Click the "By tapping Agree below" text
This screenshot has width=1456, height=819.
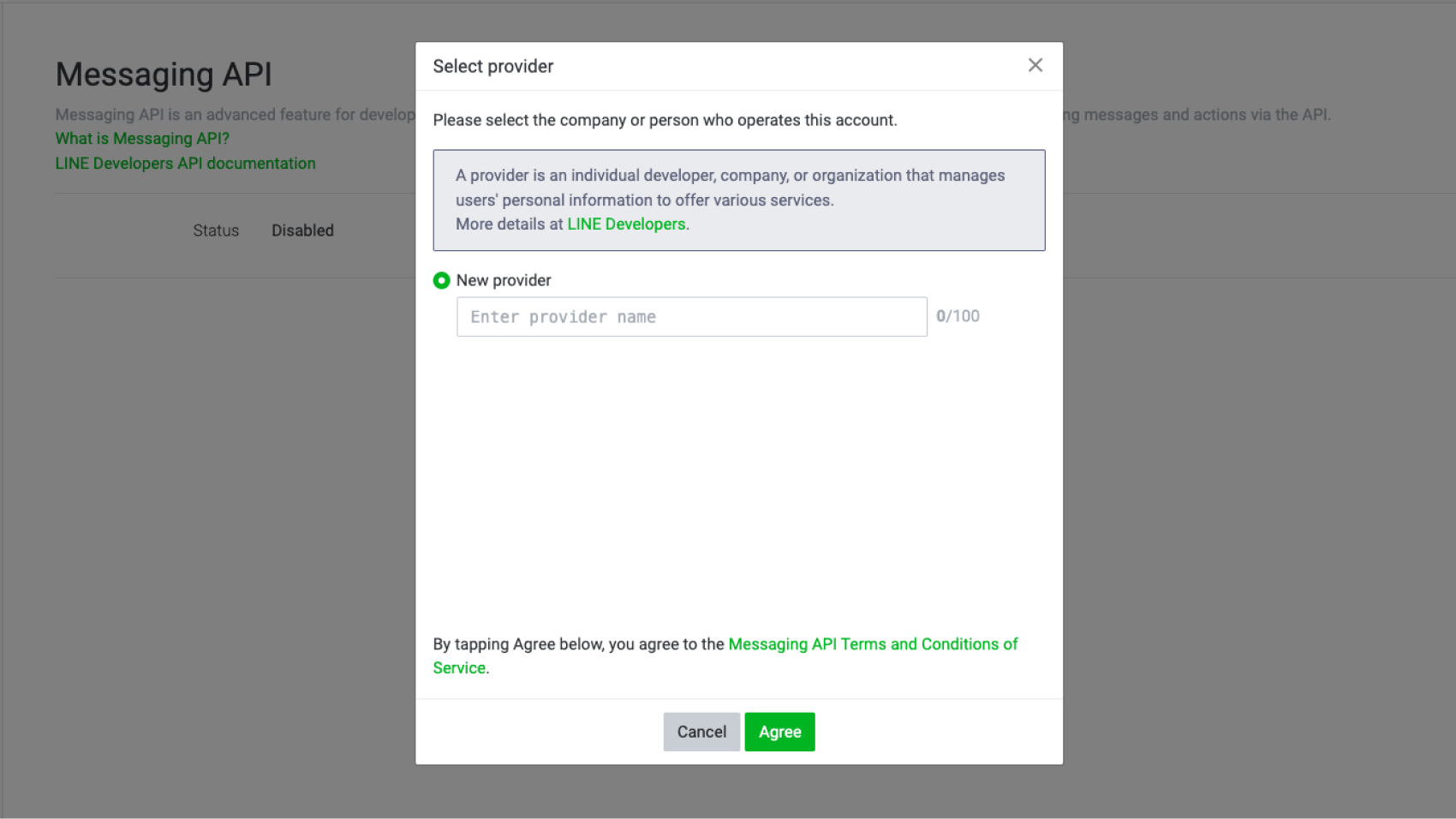tap(578, 644)
